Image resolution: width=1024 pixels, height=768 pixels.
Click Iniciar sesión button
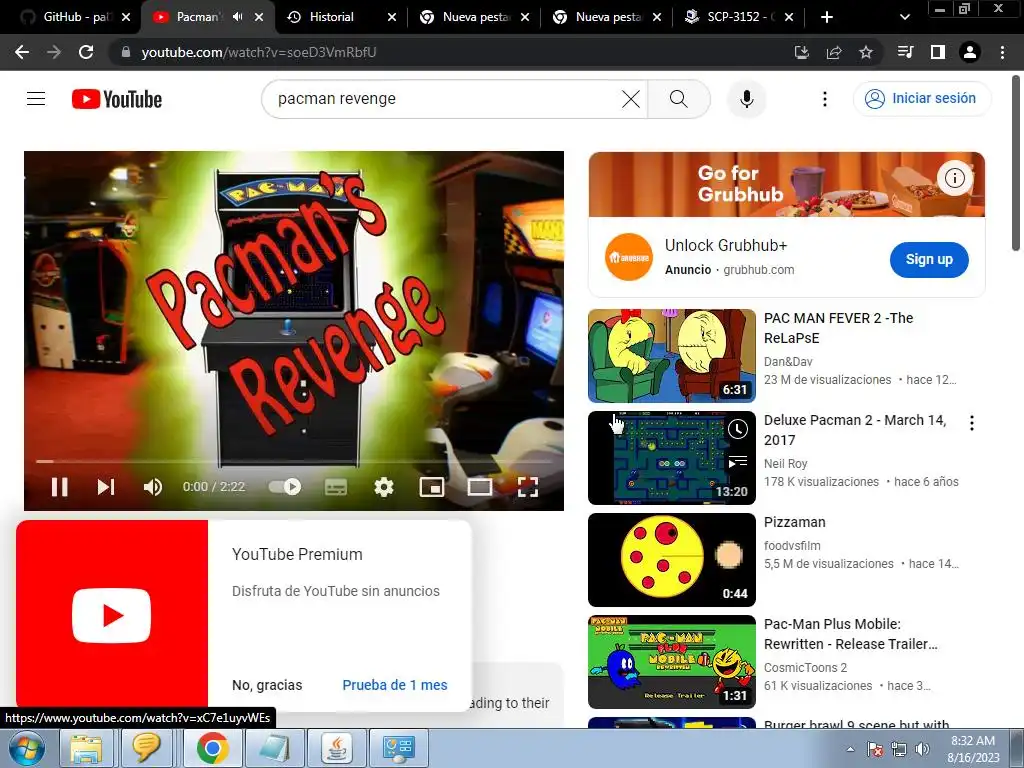921,98
